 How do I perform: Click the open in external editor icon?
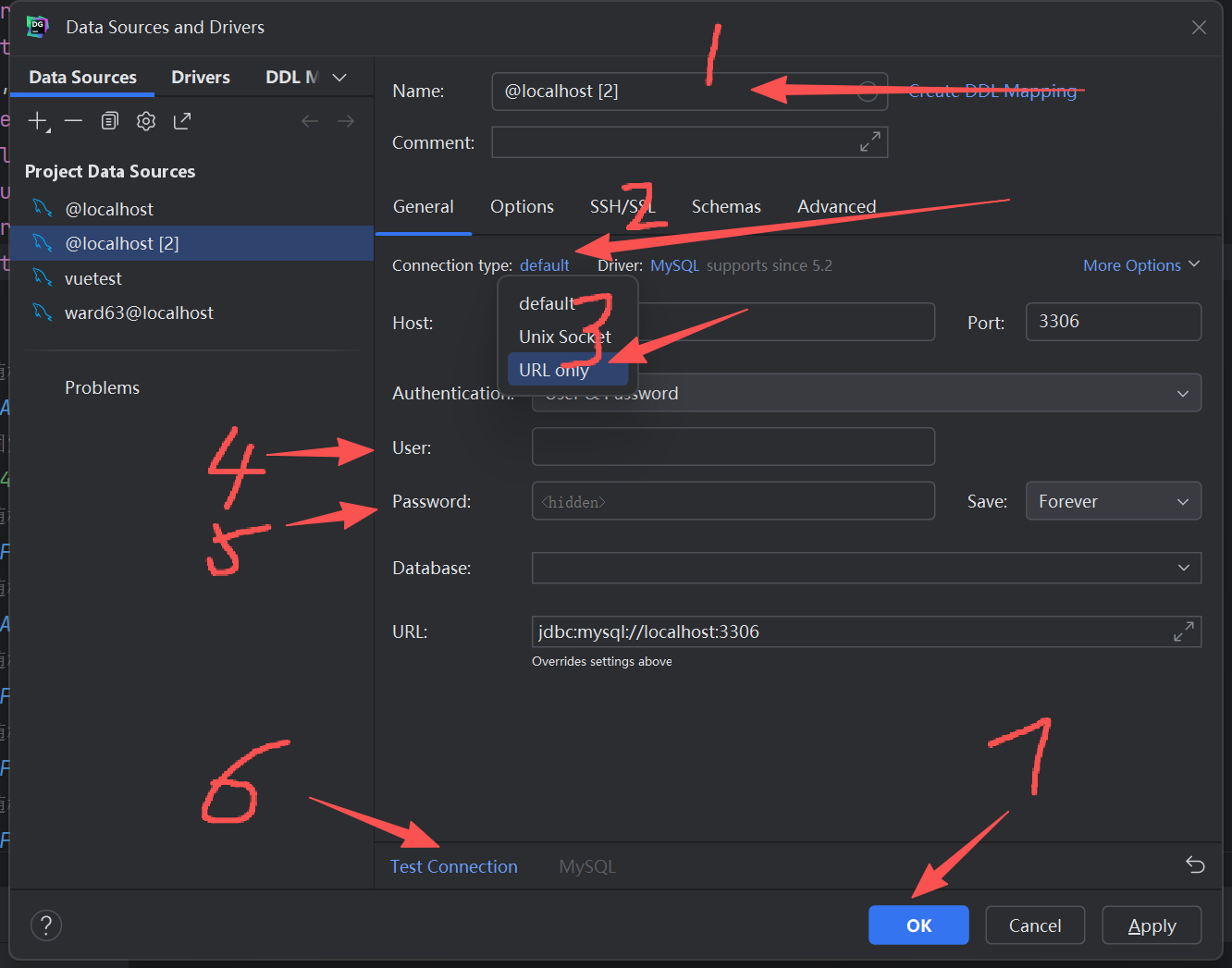point(181,120)
